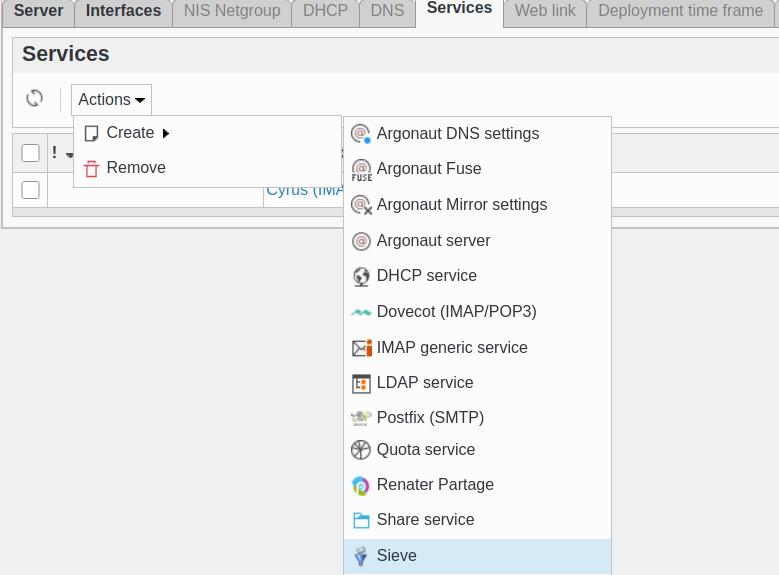779x575 pixels.
Task: Toggle the select-all checkbox in table header
Action: [30, 153]
